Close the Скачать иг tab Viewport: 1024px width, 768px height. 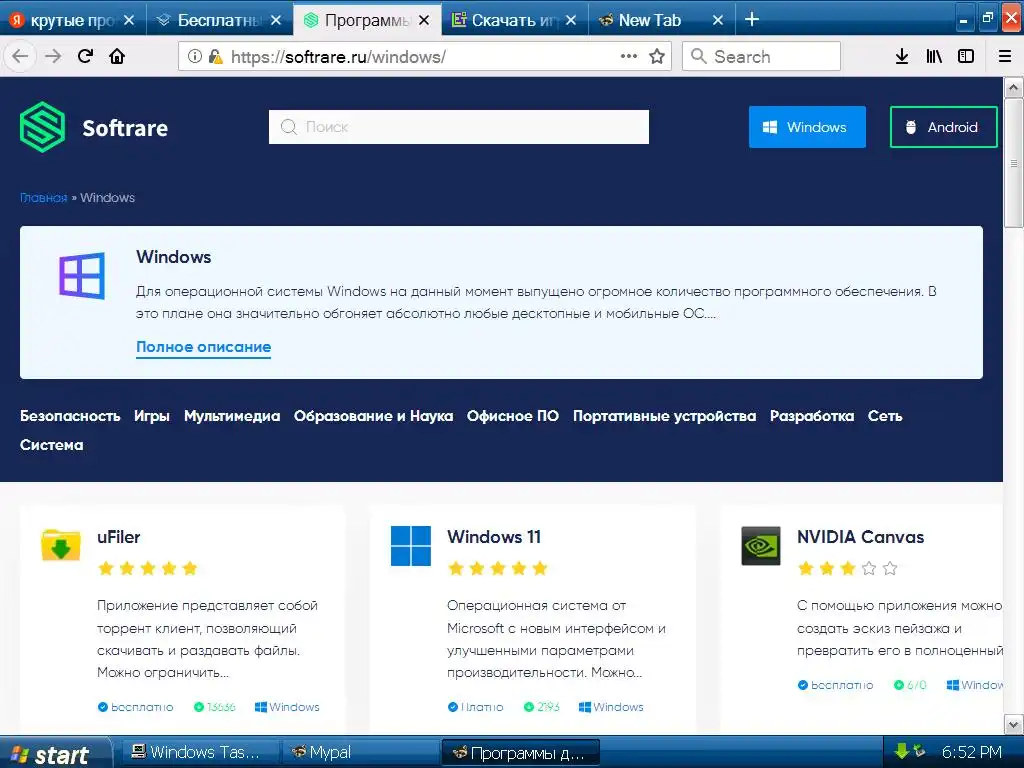pos(571,20)
